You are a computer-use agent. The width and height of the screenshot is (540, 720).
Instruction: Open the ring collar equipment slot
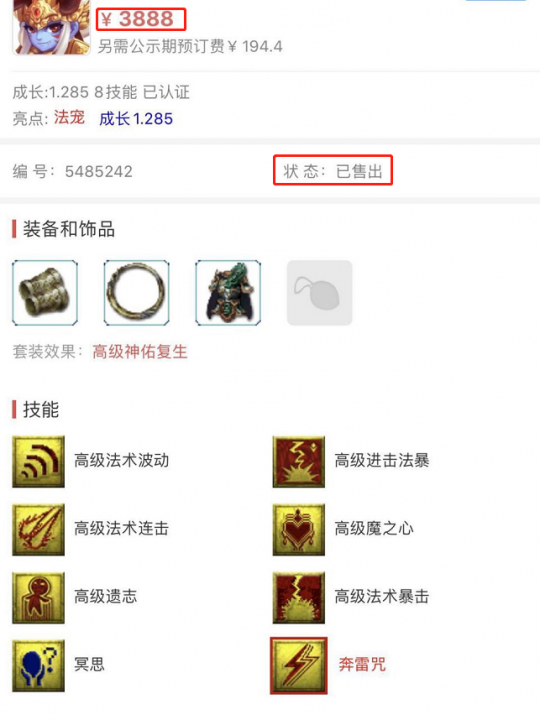pyautogui.click(x=136, y=293)
